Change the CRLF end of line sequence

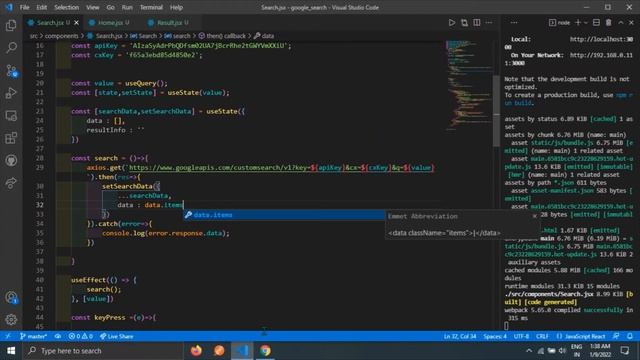(542, 336)
